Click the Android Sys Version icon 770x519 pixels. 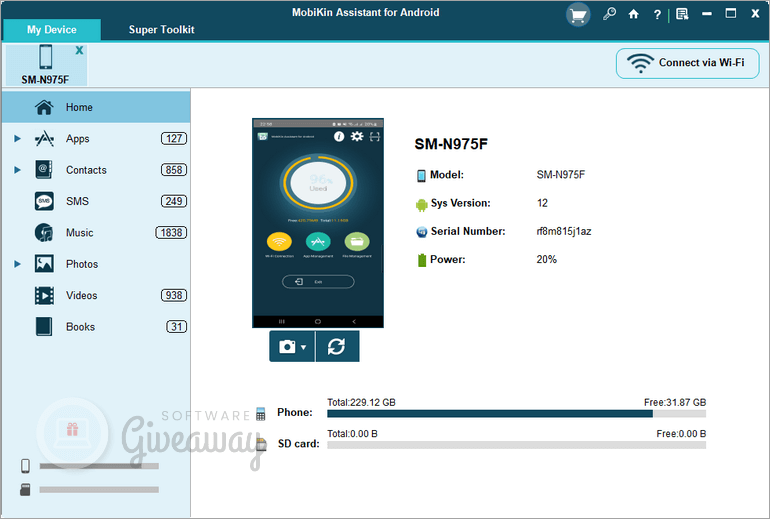421,205
